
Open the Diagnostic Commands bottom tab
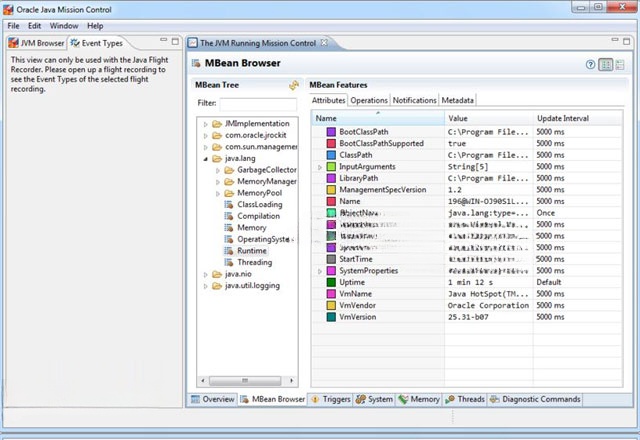(x=535, y=399)
